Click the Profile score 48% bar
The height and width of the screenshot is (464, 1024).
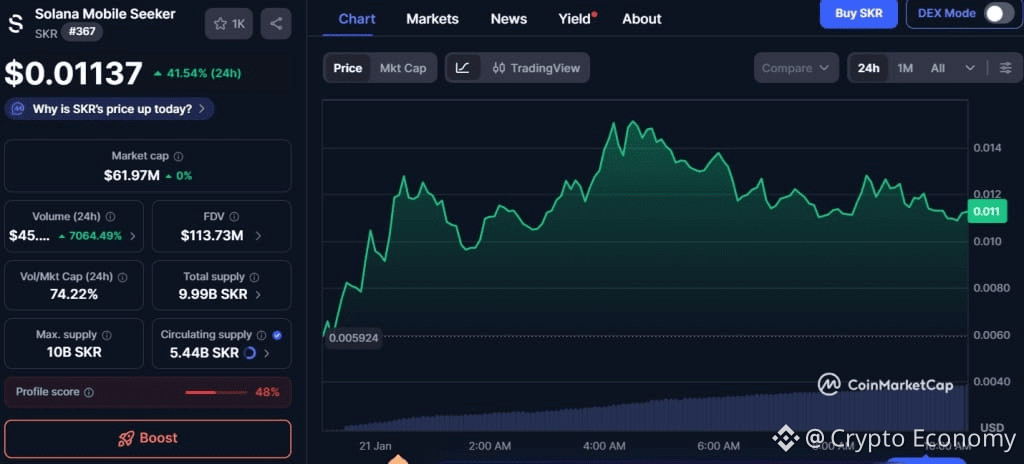pyautogui.click(x=216, y=393)
